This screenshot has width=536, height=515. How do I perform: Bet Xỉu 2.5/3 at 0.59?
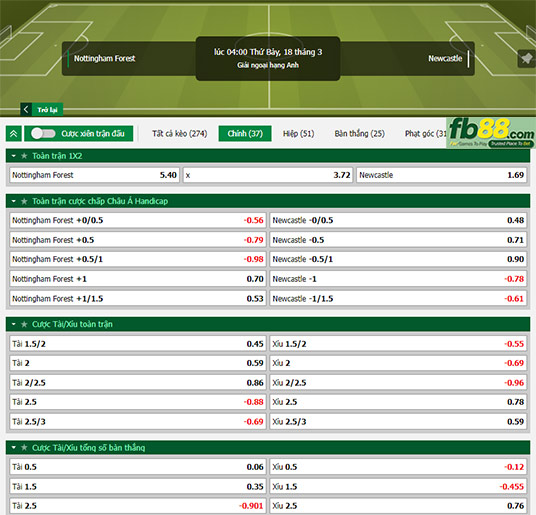click(398, 422)
